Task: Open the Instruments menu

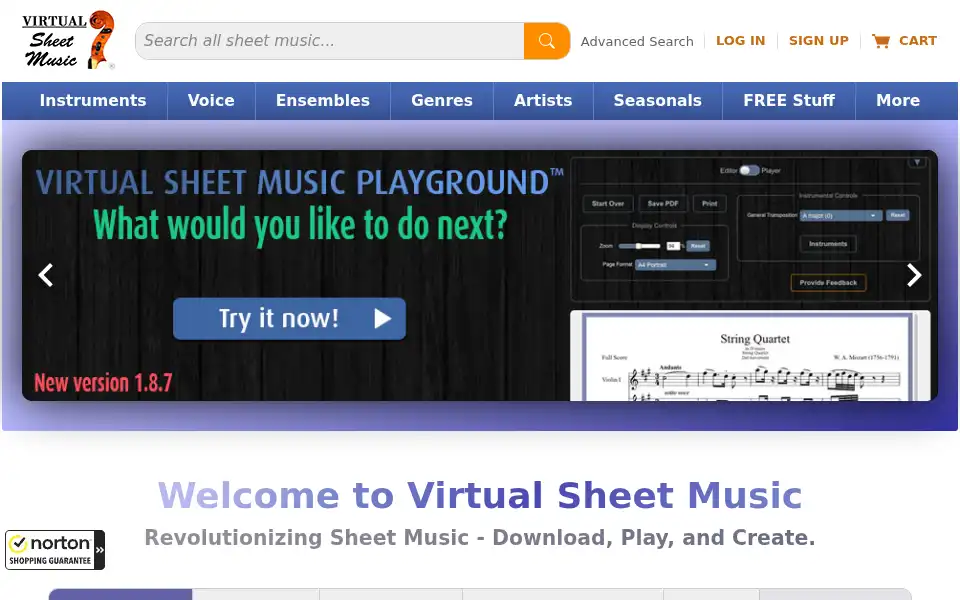Action: (x=93, y=100)
